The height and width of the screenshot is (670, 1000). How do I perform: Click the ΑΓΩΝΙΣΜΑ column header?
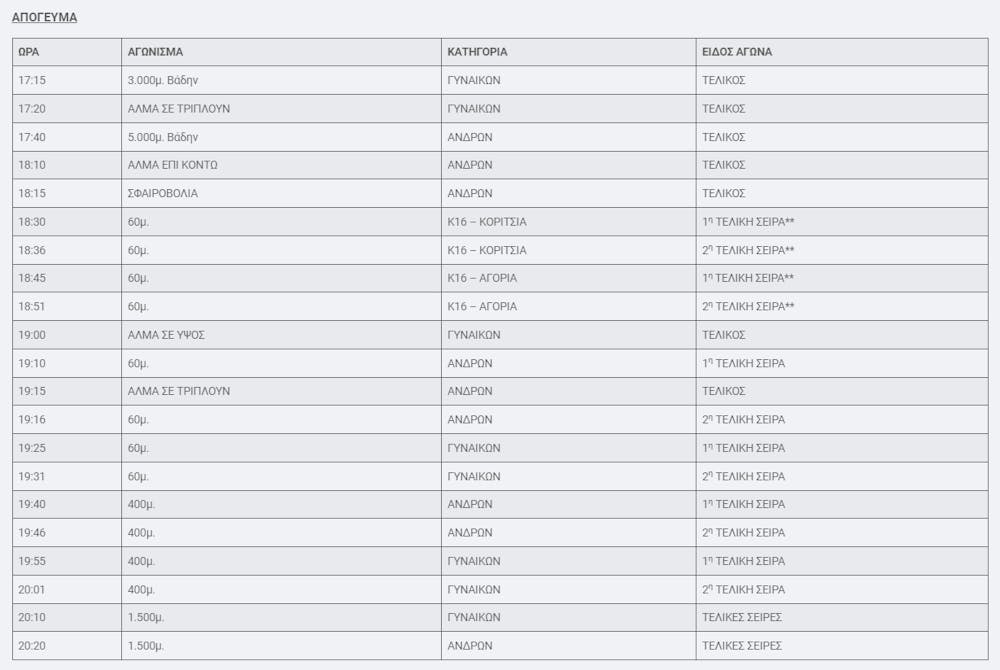tap(155, 52)
